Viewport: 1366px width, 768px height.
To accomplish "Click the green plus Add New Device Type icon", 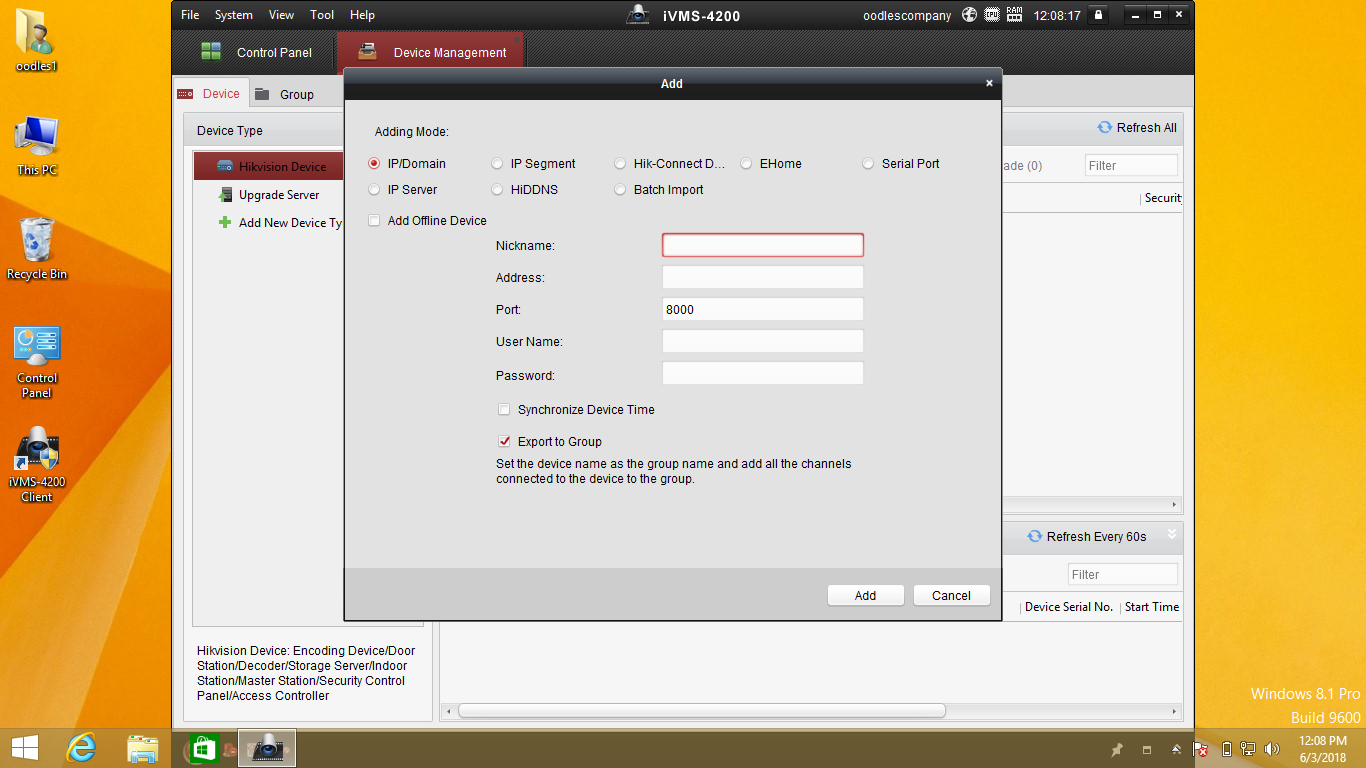I will pyautogui.click(x=225, y=222).
